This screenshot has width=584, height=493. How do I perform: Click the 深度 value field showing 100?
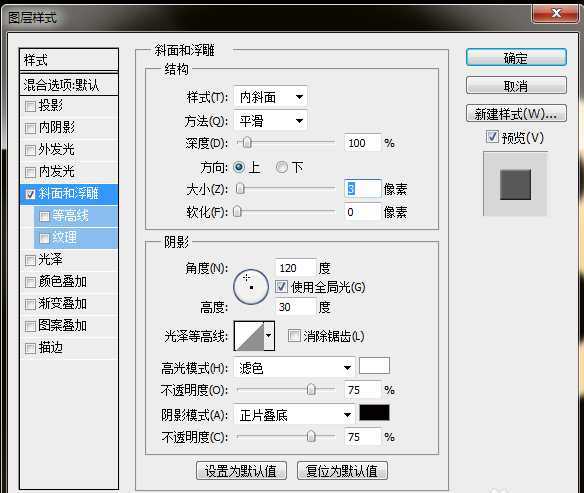pyautogui.click(x=362, y=143)
